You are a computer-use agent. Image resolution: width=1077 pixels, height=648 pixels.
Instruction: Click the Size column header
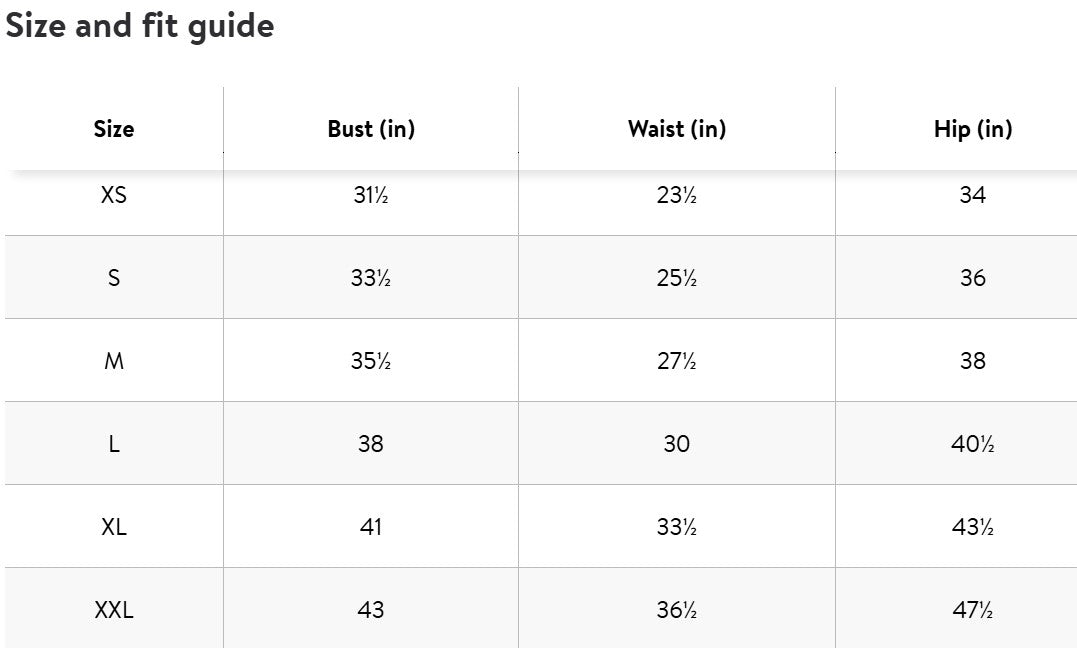(x=114, y=129)
